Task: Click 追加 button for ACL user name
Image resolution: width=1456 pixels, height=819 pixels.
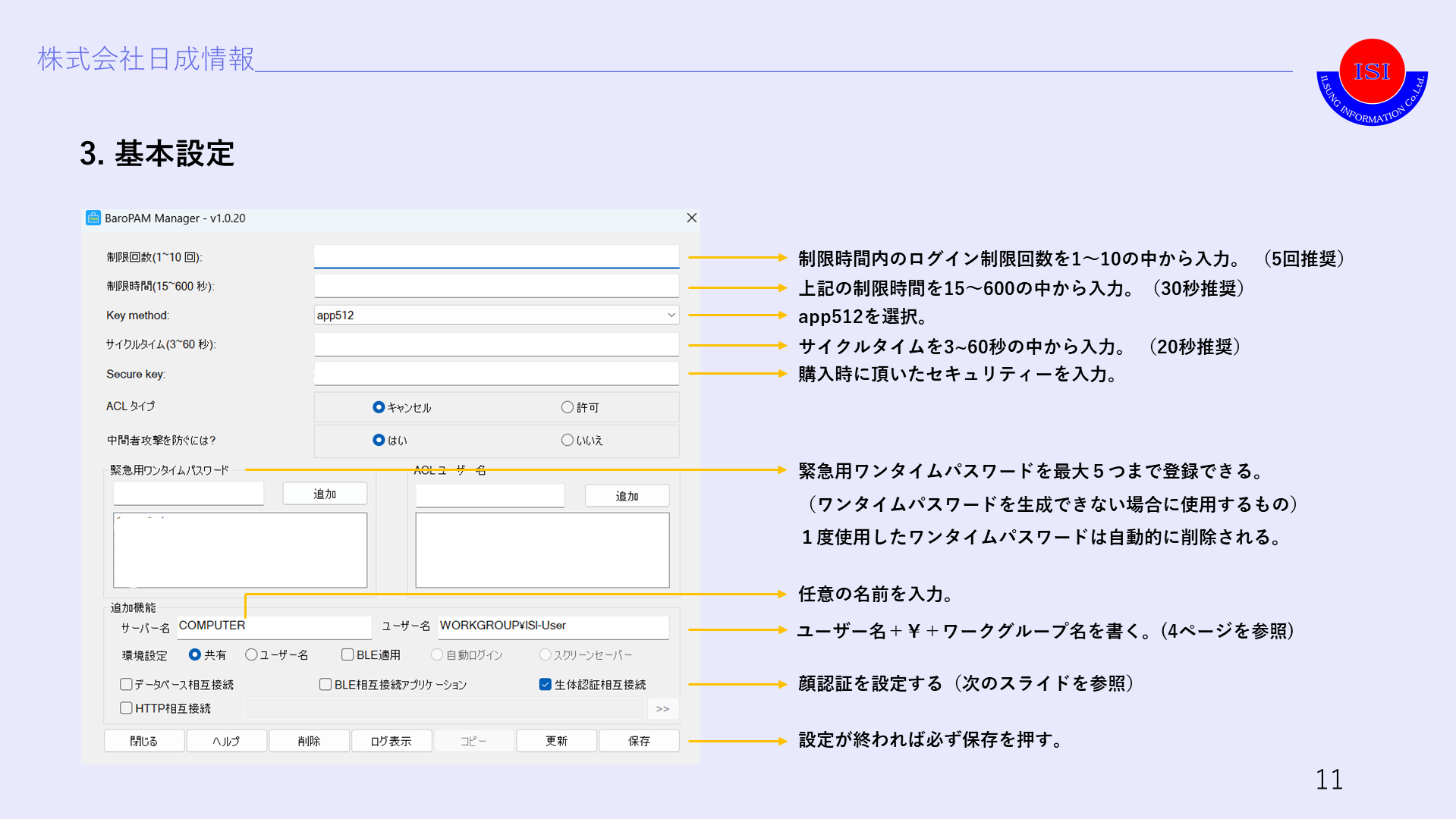Action: coord(627,496)
